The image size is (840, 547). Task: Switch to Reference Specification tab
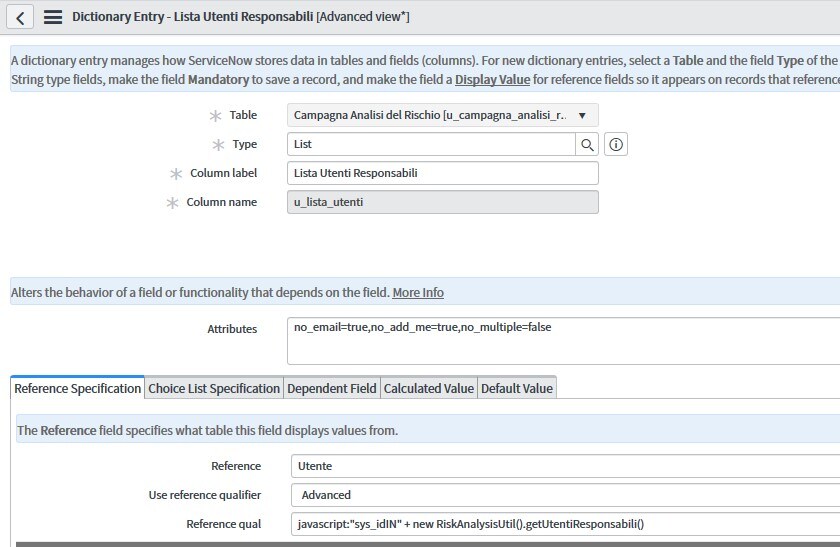[77, 388]
